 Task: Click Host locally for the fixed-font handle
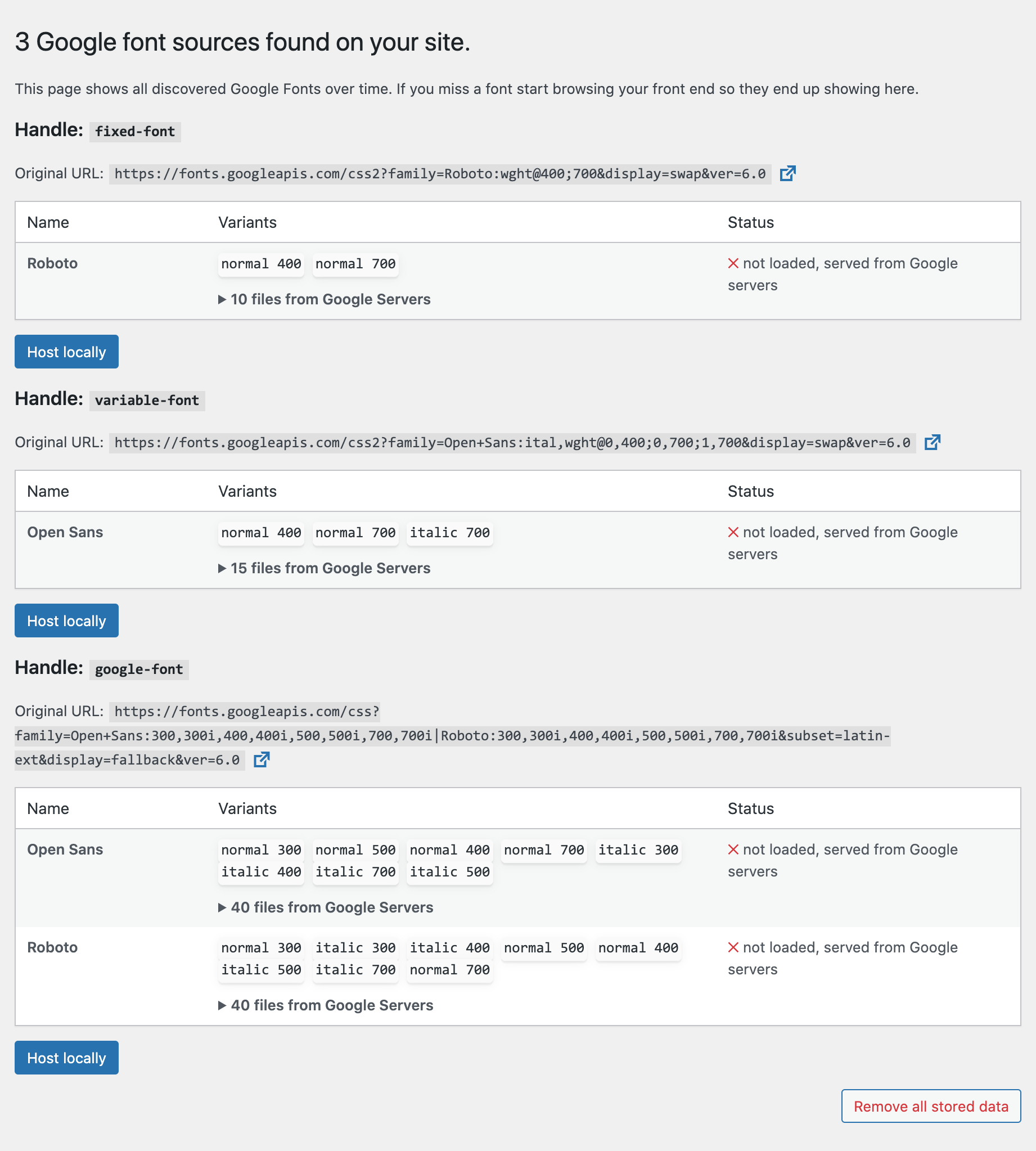pos(66,352)
